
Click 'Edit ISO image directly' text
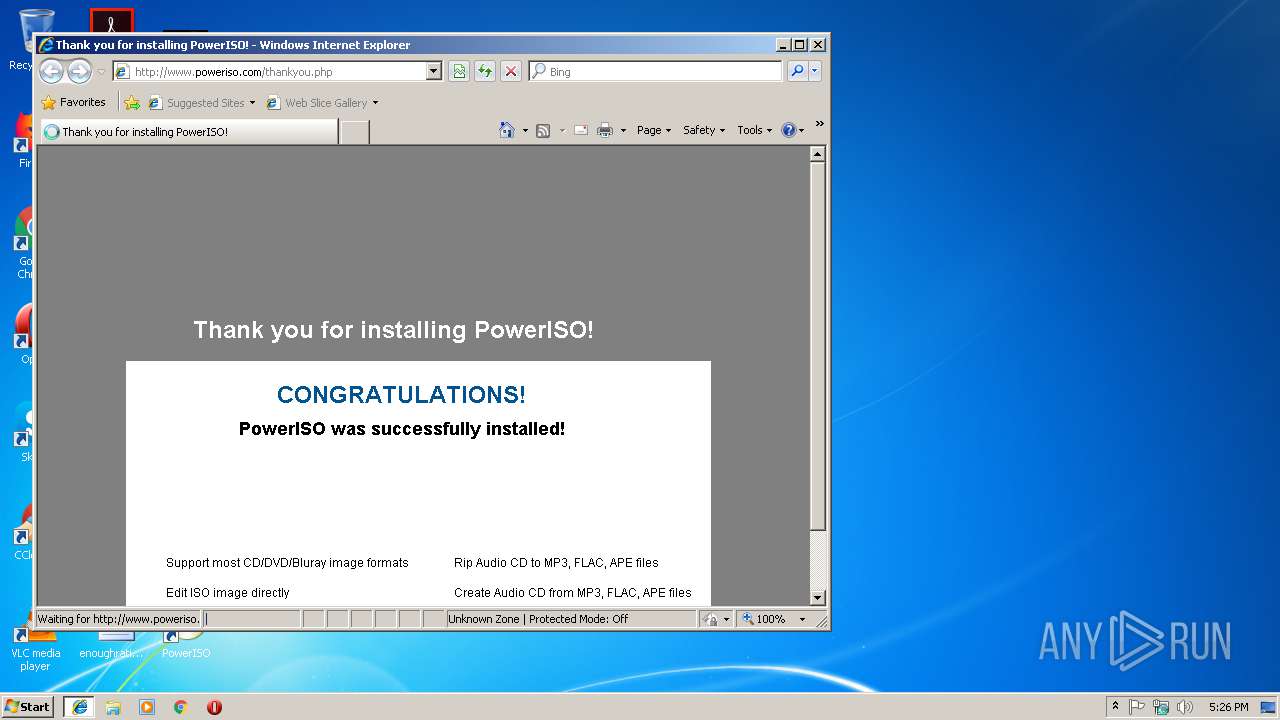pyautogui.click(x=228, y=593)
